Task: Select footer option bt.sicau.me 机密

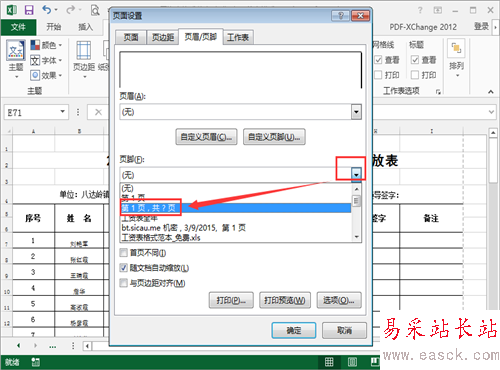Action: [235, 228]
